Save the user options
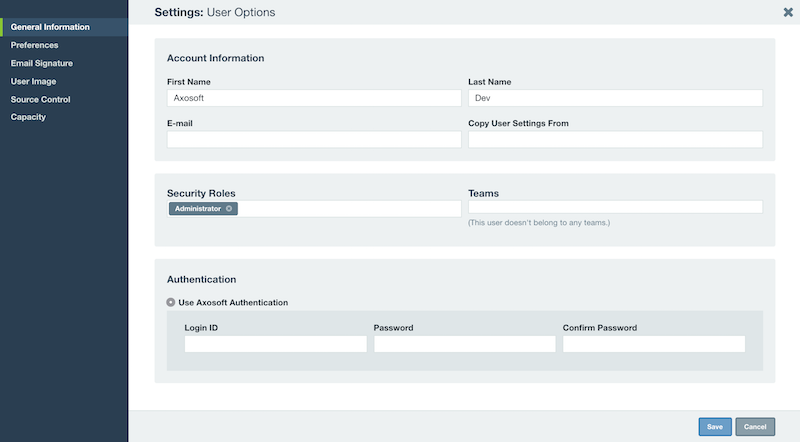800x442 pixels. [x=715, y=427]
